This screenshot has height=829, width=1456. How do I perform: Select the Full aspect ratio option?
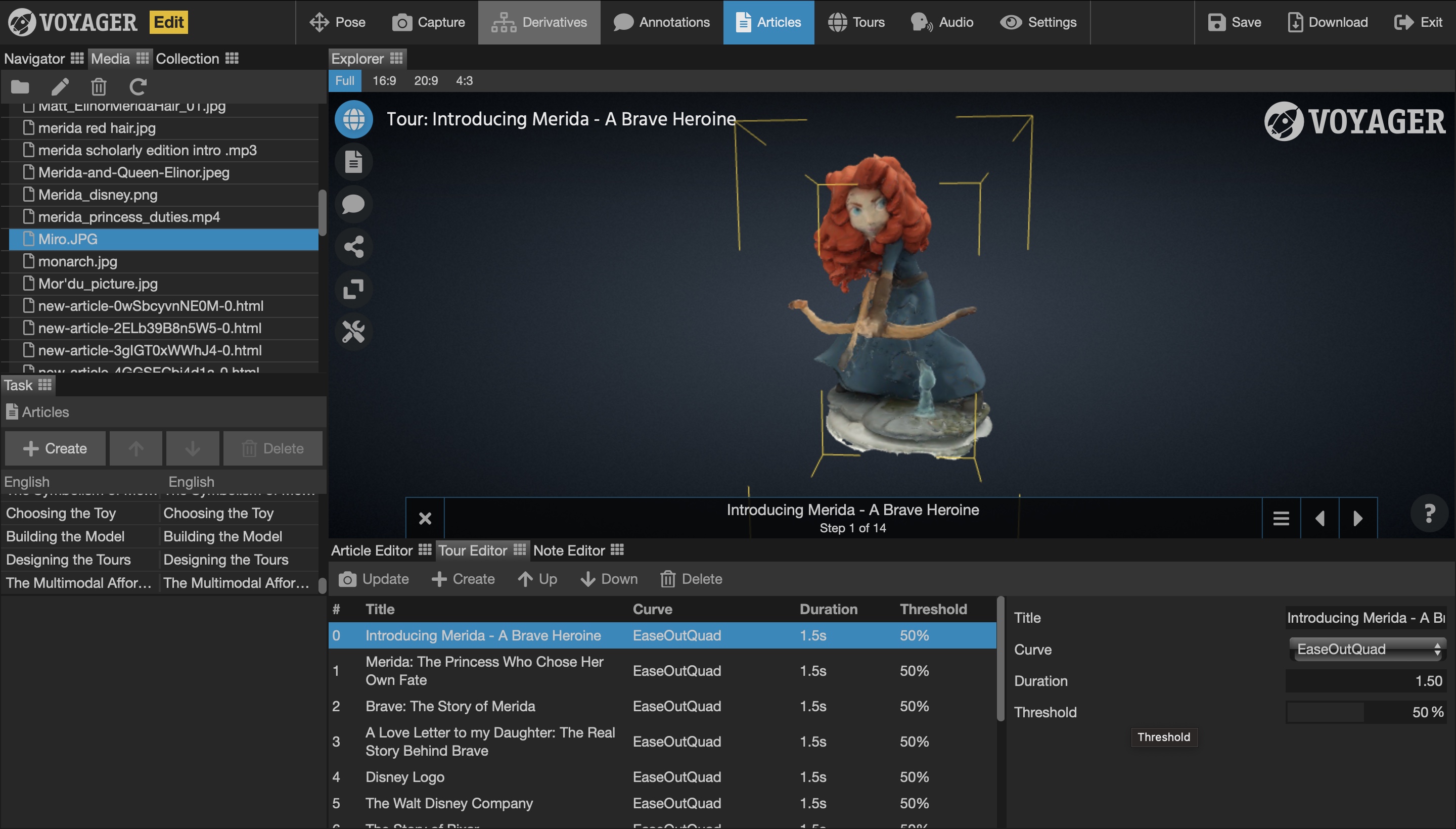(x=344, y=81)
